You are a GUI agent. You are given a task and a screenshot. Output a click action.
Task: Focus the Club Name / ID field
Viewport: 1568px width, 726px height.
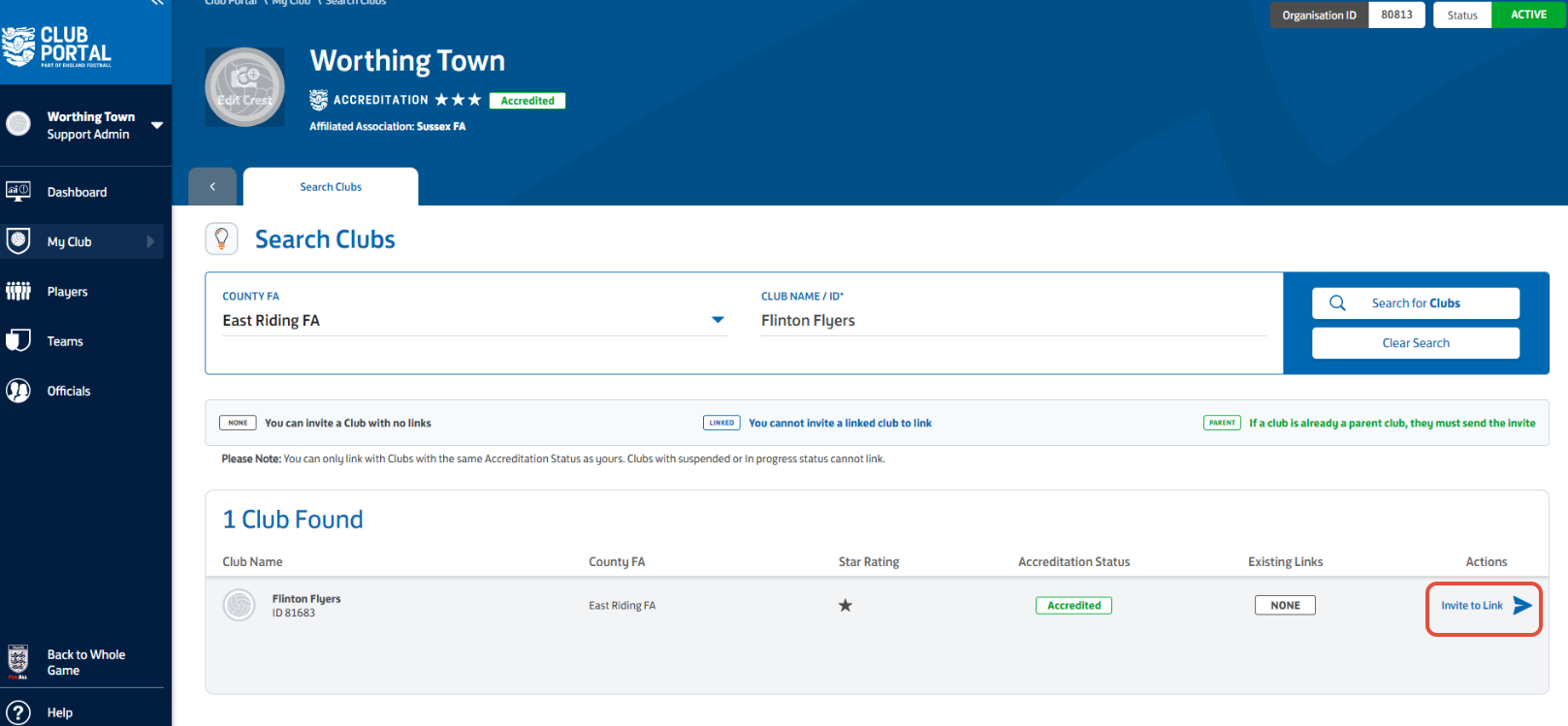pos(1013,321)
